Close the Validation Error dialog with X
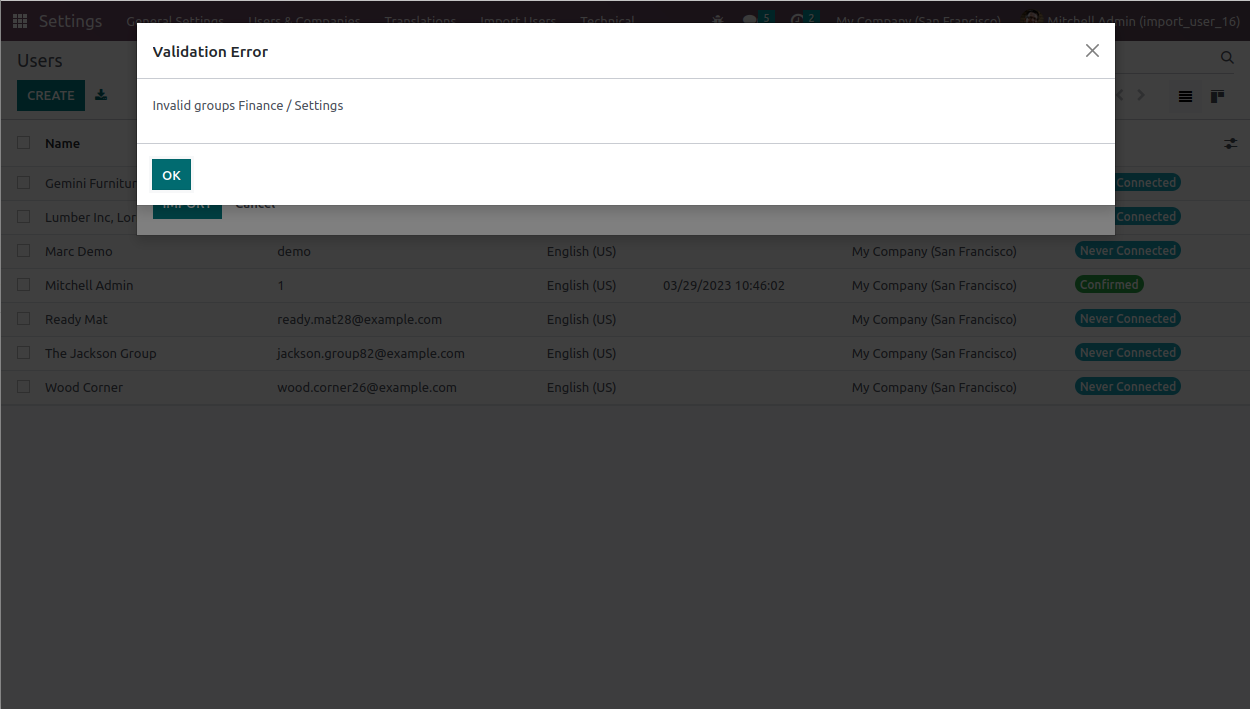 1092,51
